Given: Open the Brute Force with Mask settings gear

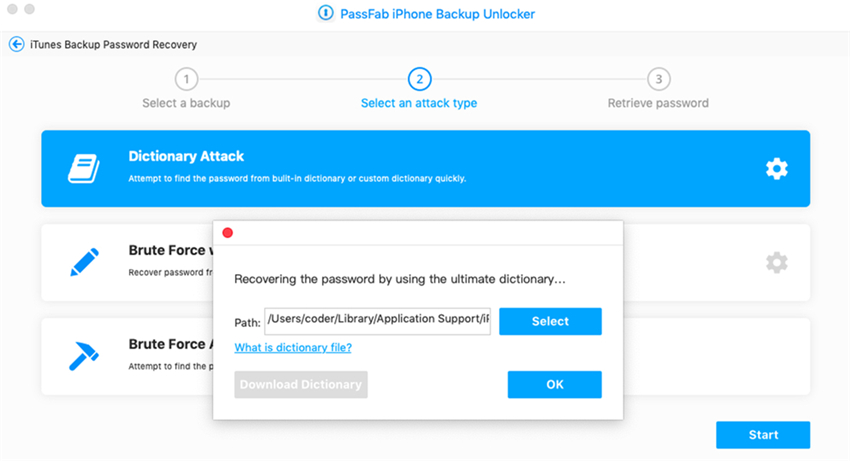Looking at the screenshot, I should tap(776, 262).
